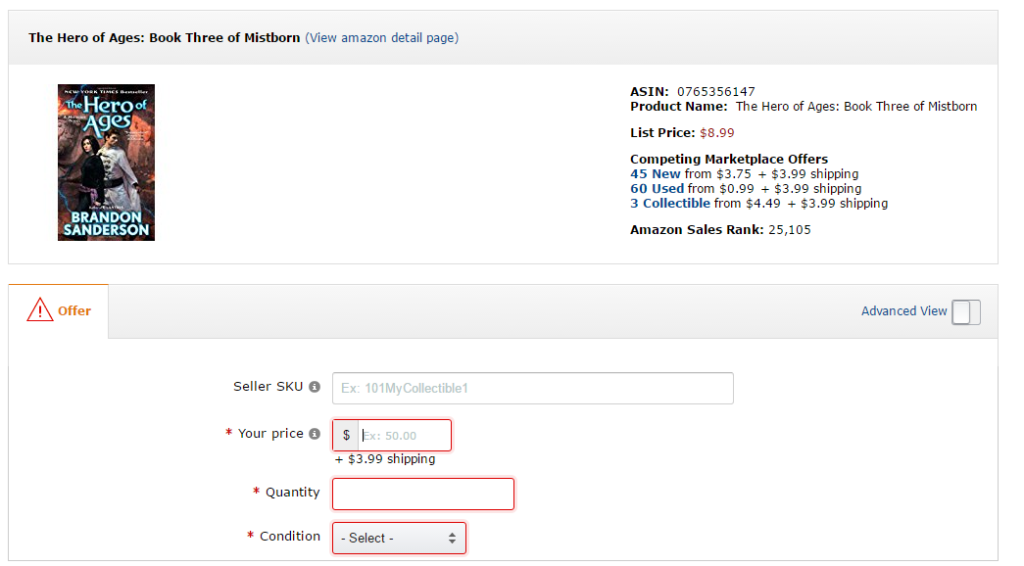Click the Quantity input field
The width and height of the screenshot is (1024, 566).
(423, 494)
